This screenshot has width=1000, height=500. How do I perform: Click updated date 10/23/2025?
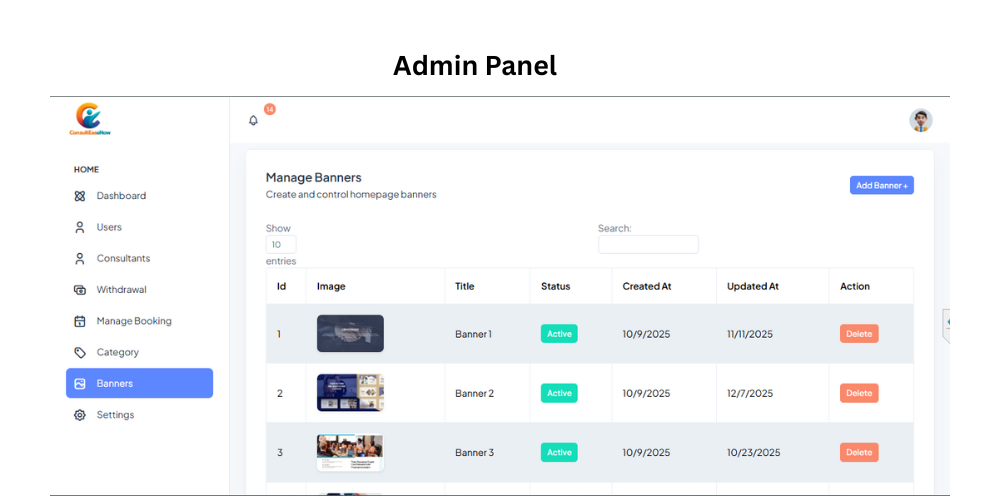click(x=754, y=452)
